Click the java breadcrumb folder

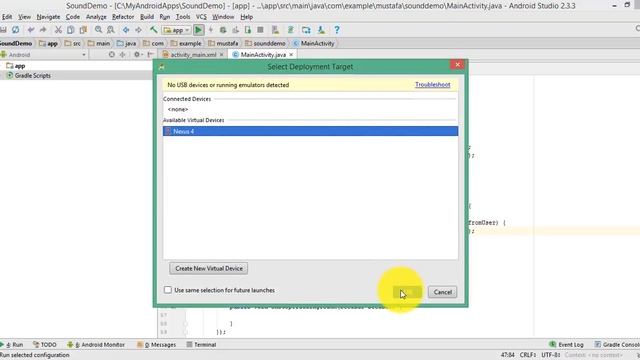[x=127, y=43]
